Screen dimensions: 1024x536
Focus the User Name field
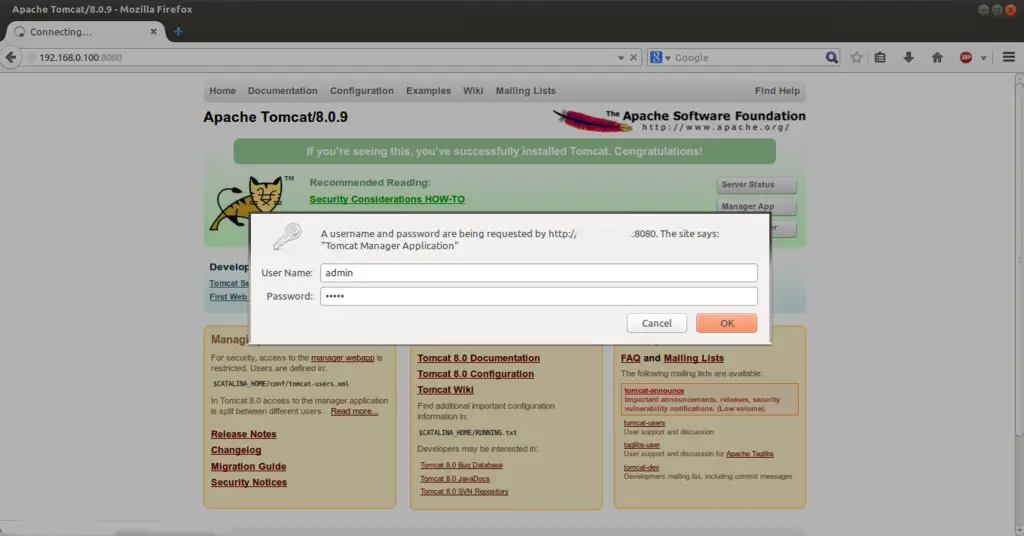[539, 273]
